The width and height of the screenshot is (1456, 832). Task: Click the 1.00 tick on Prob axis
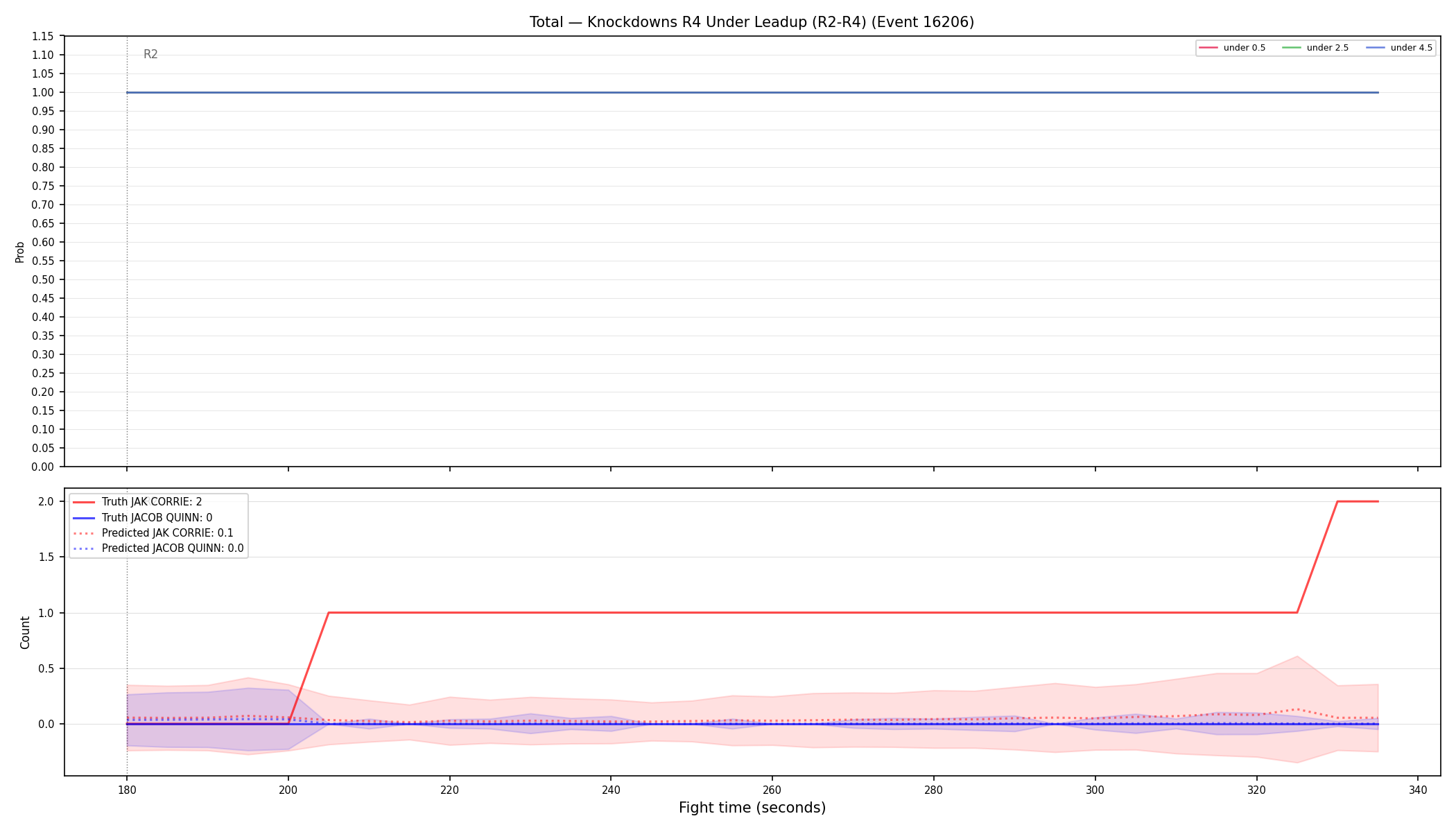(43, 93)
